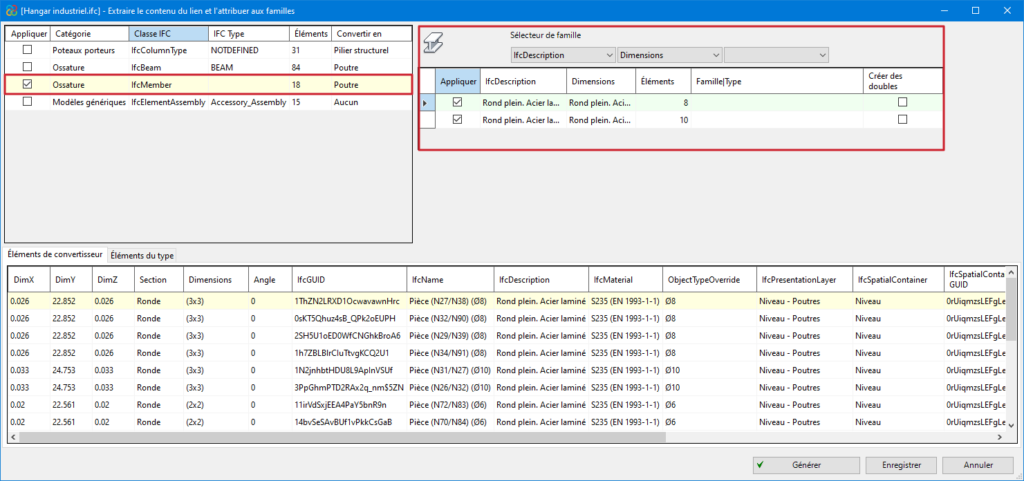The image size is (1024, 481).
Task: Click the IfcMaterial column header
Action: [625, 279]
